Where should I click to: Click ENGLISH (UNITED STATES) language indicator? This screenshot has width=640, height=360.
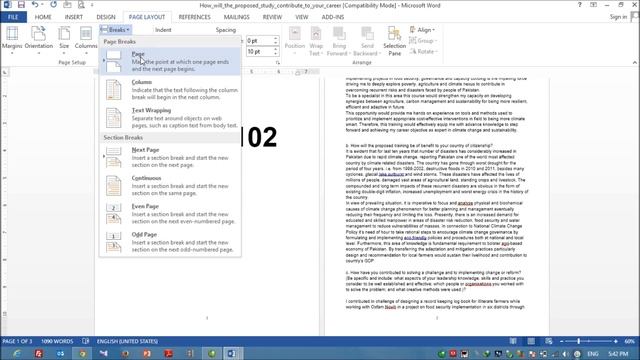pos(127,341)
